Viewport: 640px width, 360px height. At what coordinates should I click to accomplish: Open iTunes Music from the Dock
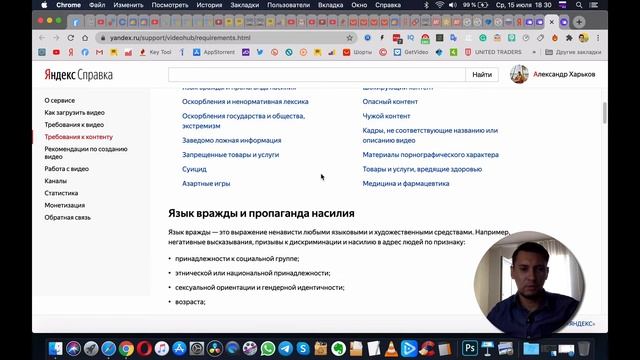click(162, 349)
